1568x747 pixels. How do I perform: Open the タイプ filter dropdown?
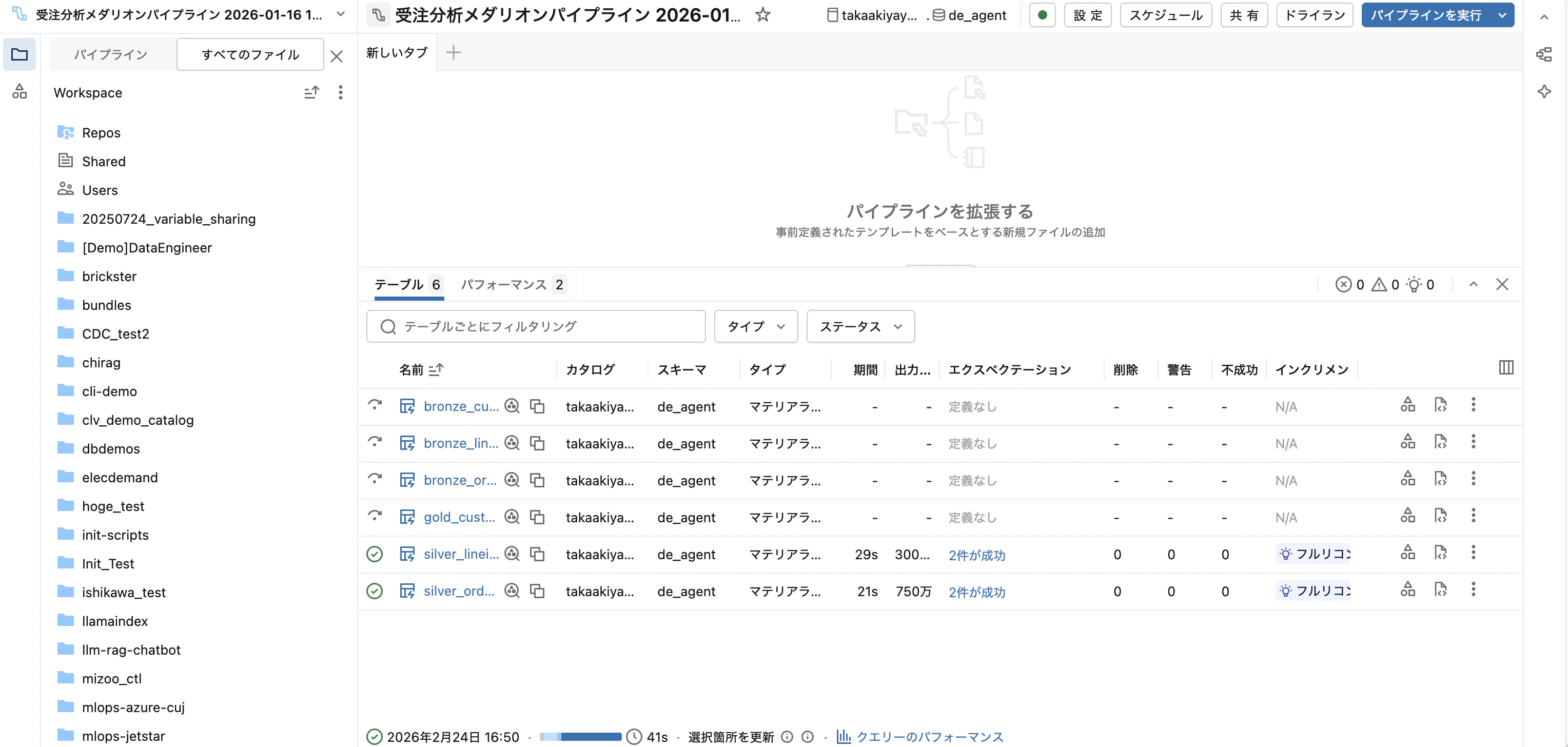point(755,326)
